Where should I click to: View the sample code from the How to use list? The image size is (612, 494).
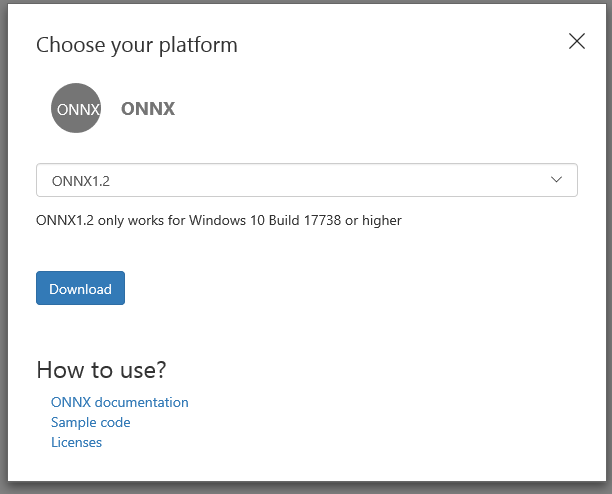[91, 423]
